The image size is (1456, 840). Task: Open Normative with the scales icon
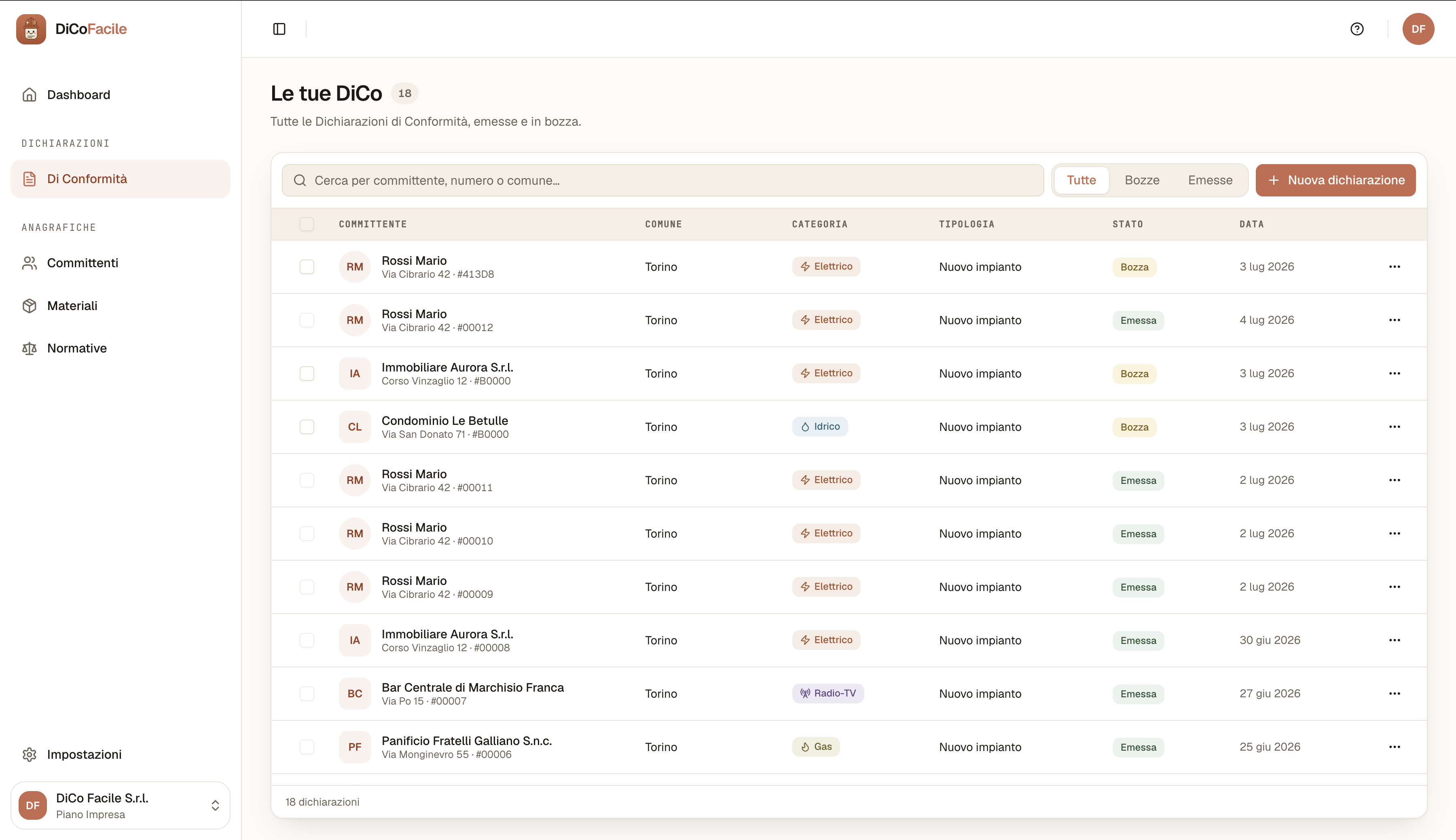30,348
